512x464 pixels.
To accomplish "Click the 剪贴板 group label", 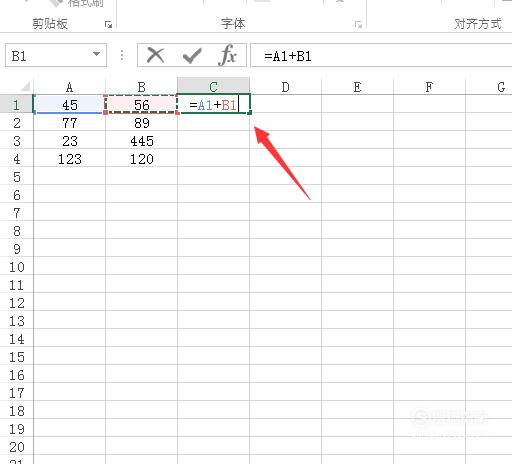I will click(x=50, y=24).
